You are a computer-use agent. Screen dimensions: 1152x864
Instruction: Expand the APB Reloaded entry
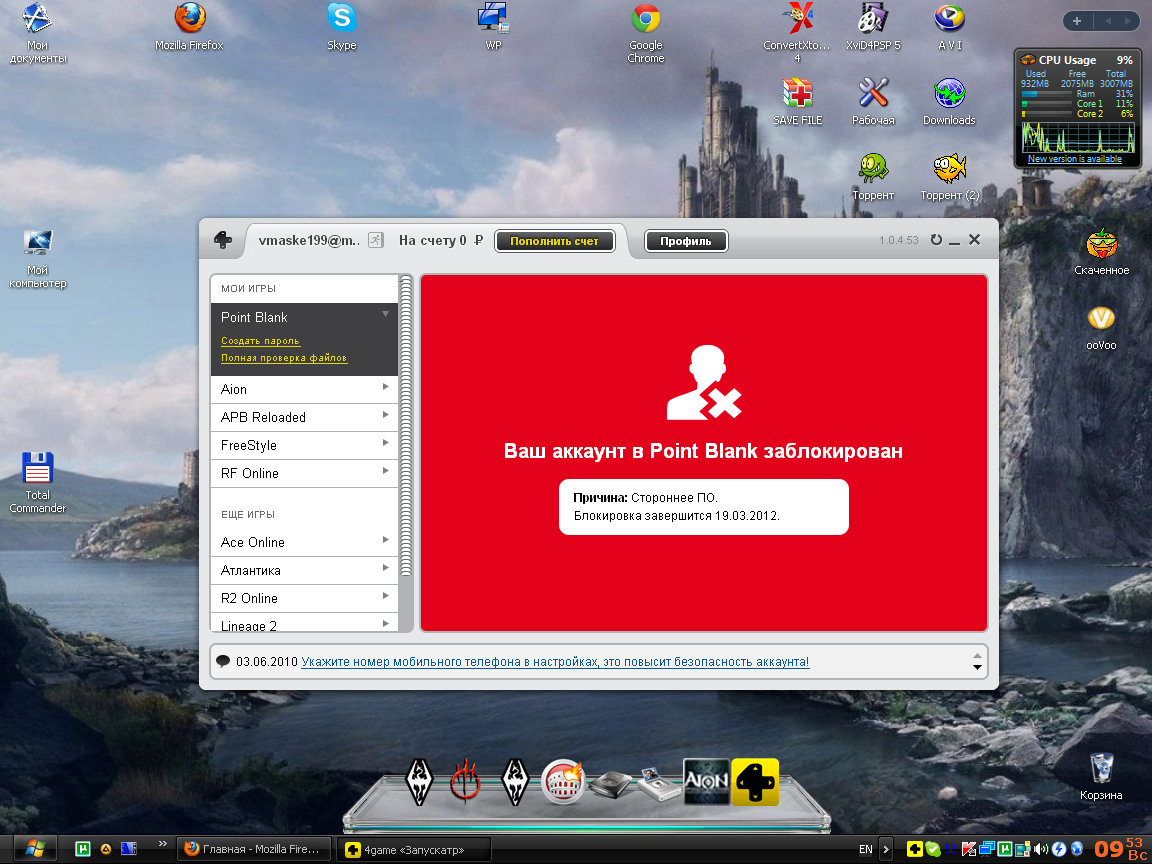click(385, 415)
